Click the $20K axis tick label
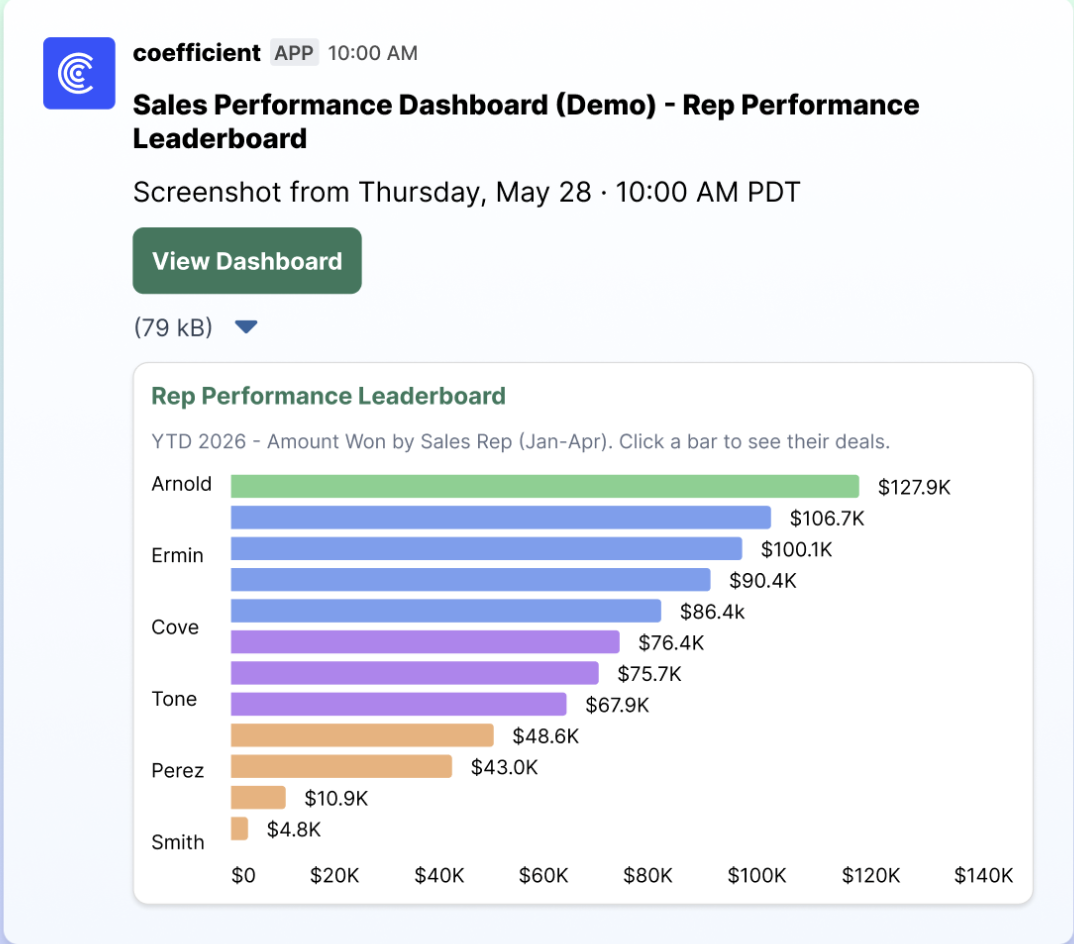The image size is (1074, 944). click(334, 875)
